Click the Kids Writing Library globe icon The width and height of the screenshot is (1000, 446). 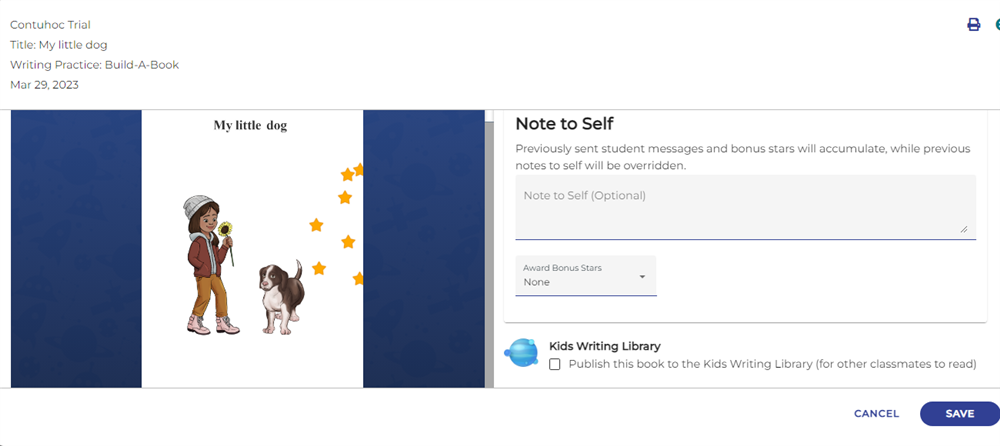coord(522,353)
